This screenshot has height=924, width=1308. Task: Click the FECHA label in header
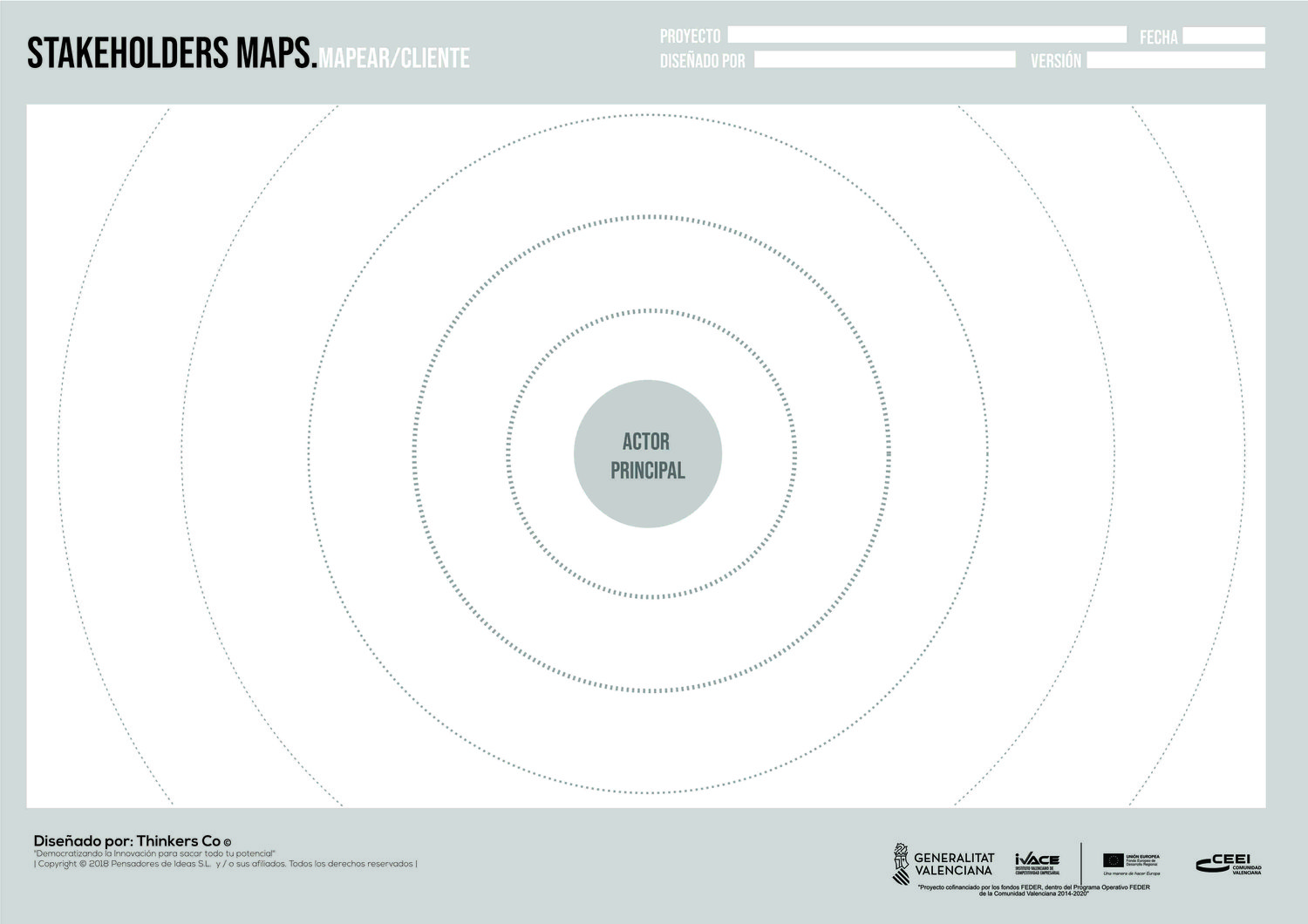pos(1158,37)
